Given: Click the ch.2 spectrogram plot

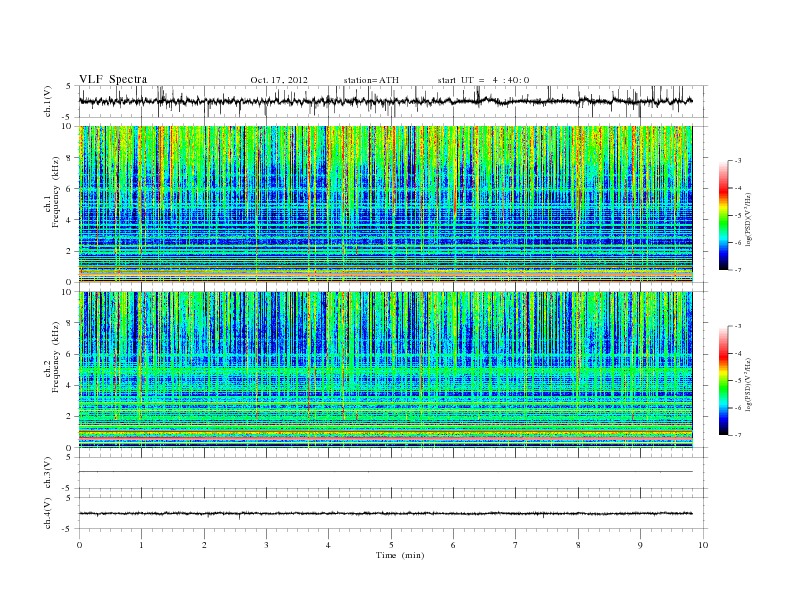Looking at the screenshot, I should click(x=385, y=369).
